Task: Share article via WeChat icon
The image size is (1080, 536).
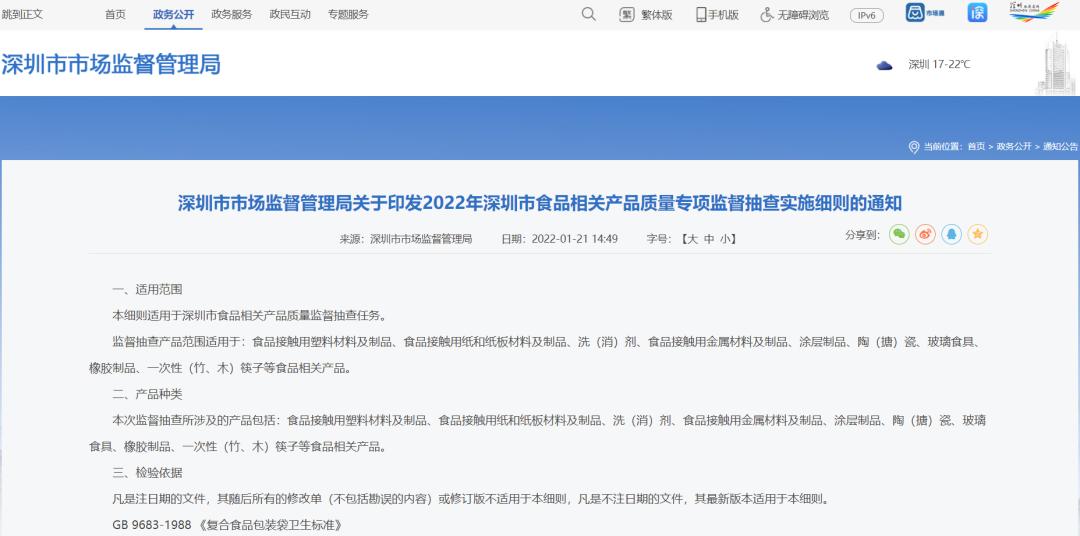Action: pyautogui.click(x=899, y=234)
